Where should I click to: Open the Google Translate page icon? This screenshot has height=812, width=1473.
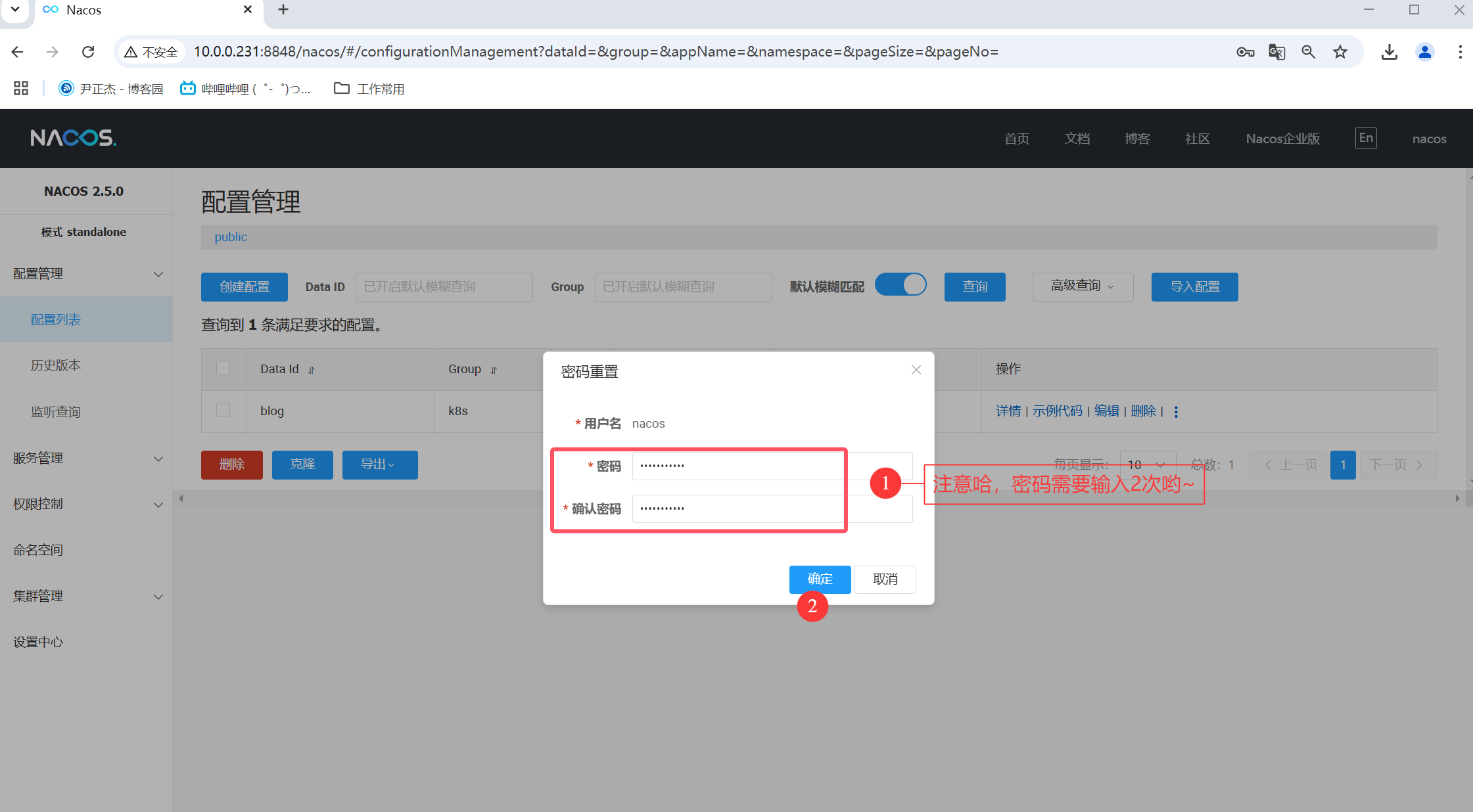pyautogui.click(x=1276, y=52)
